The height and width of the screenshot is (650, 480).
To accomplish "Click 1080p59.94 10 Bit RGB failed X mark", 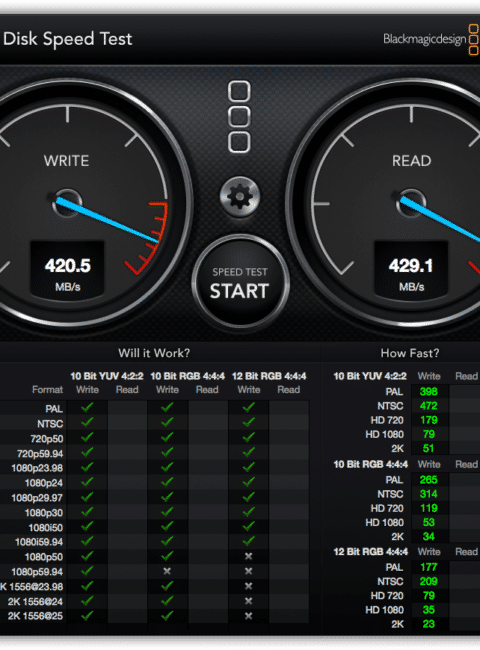I will coord(167,571).
